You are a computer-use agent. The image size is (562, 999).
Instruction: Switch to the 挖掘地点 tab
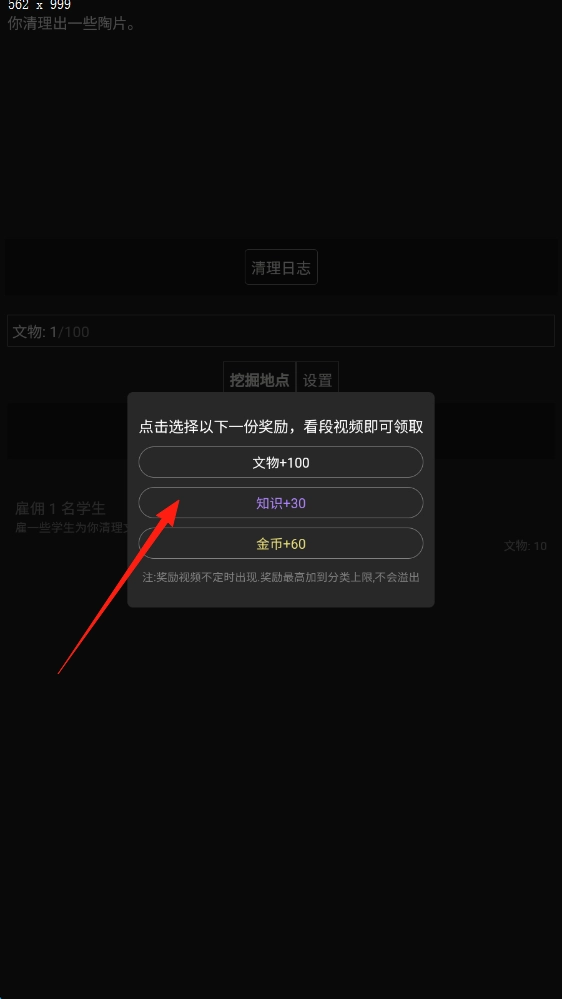(x=259, y=380)
